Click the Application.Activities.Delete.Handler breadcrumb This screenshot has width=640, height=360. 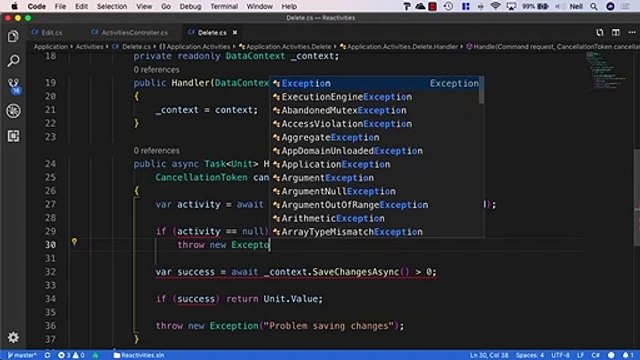point(399,47)
